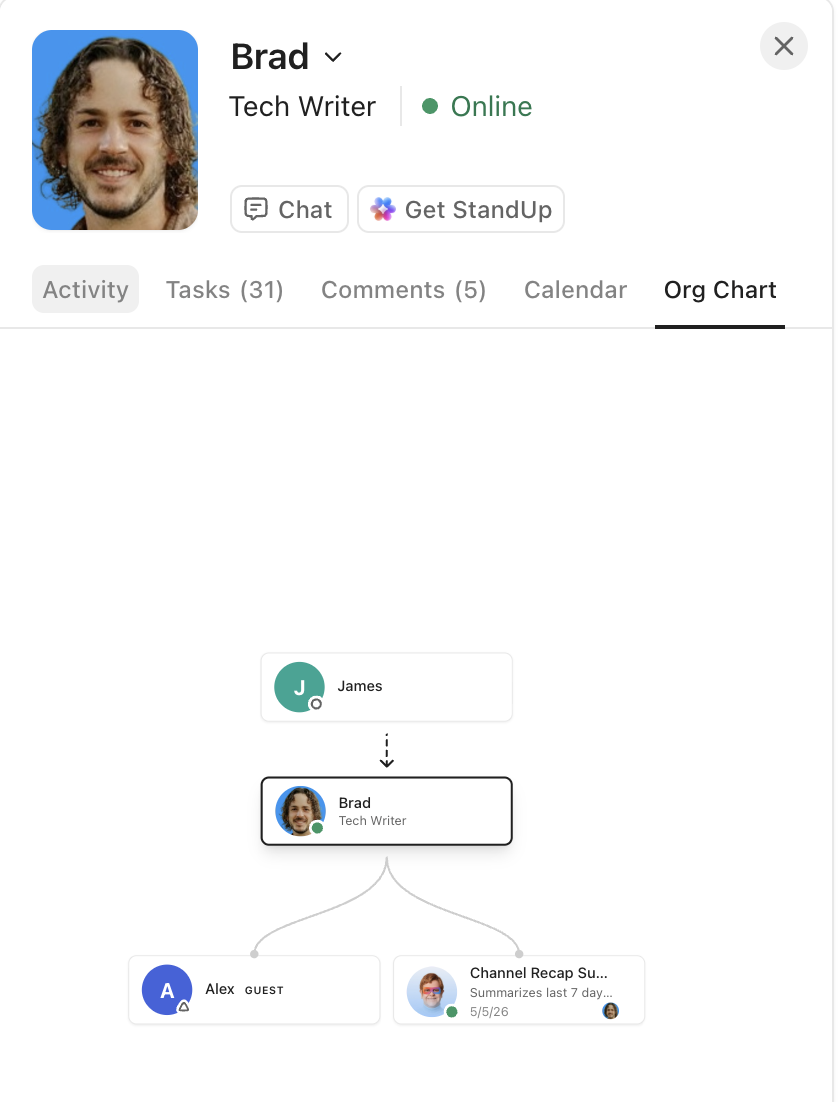Switch to Tasks (31) tab
Viewport: 838px width, 1102px height.
click(224, 290)
